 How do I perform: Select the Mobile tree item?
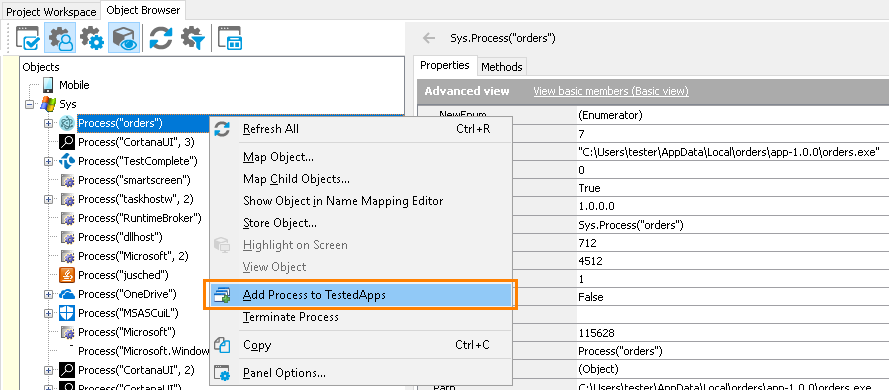74,85
